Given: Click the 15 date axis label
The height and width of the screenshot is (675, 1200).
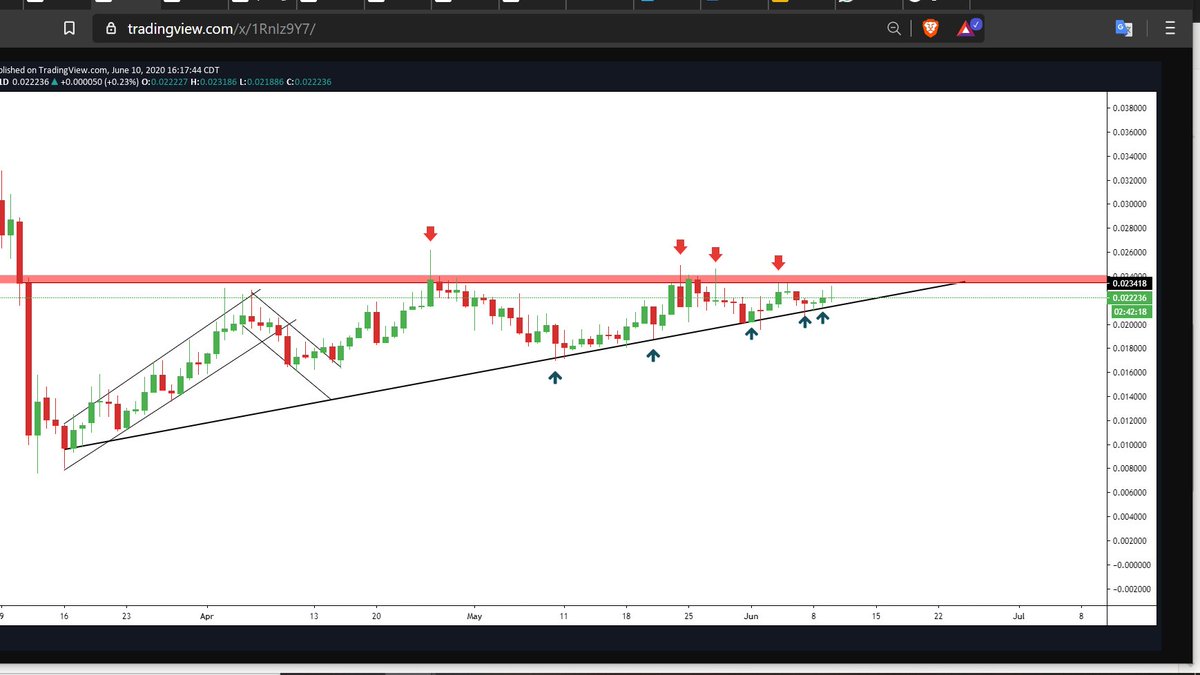Looking at the screenshot, I should click(876, 616).
